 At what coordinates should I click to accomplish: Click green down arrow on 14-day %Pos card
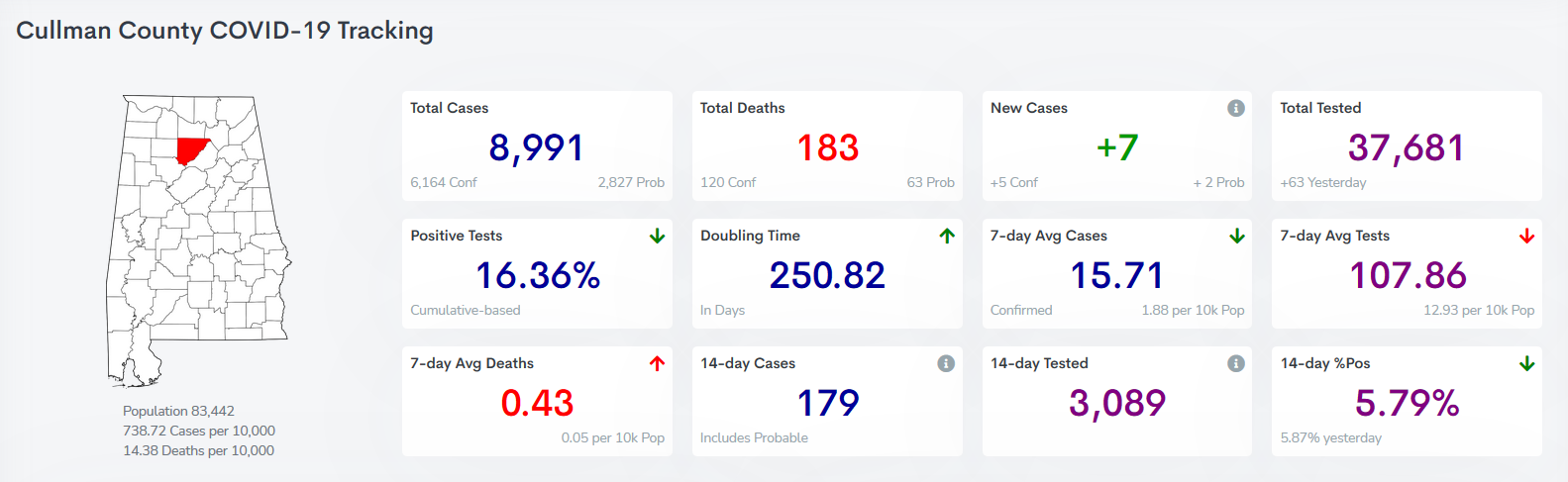pyautogui.click(x=1526, y=363)
